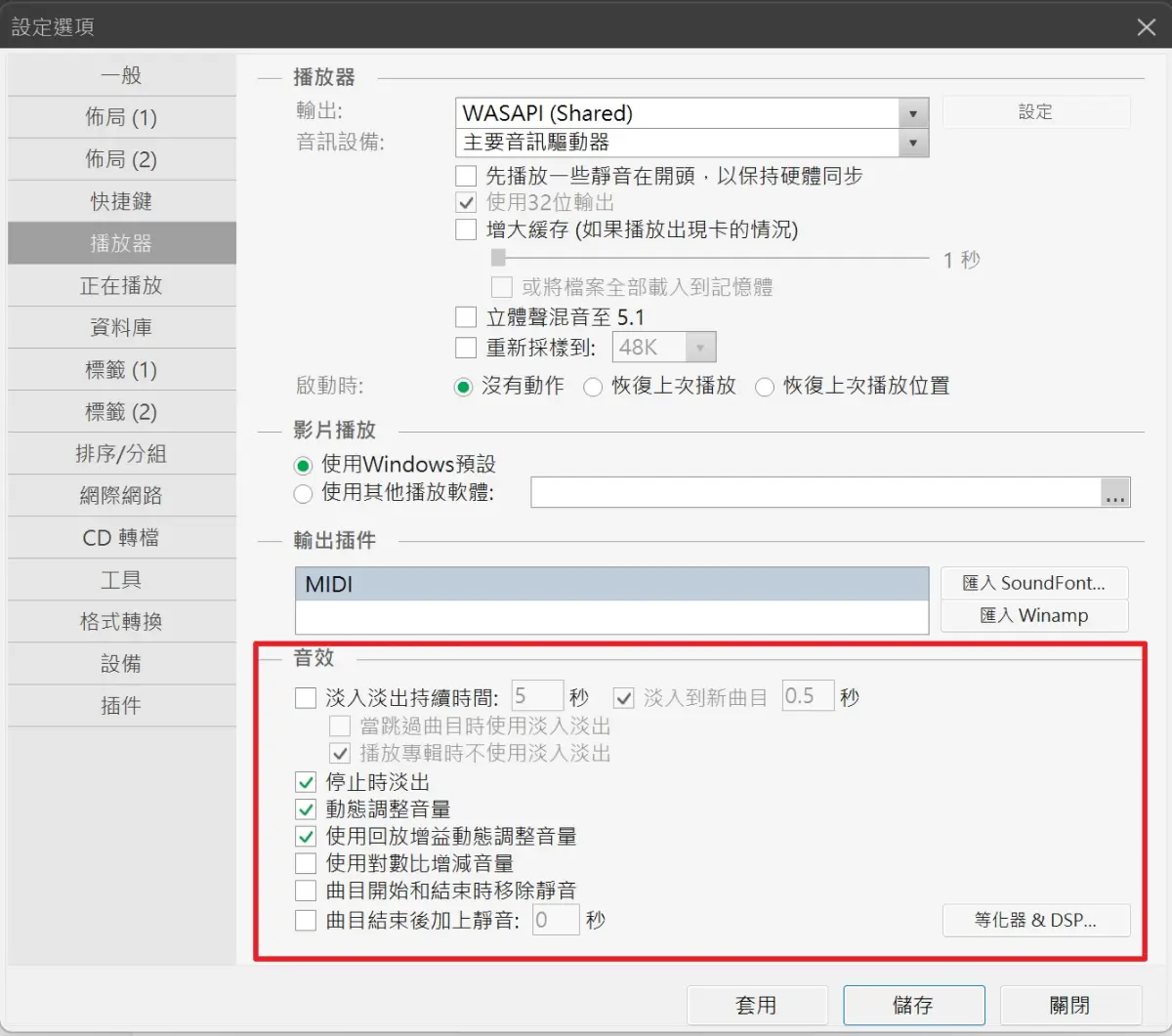Toggle 使用32位輸出 checkbox
This screenshot has width=1172, height=1036.
coord(467,203)
